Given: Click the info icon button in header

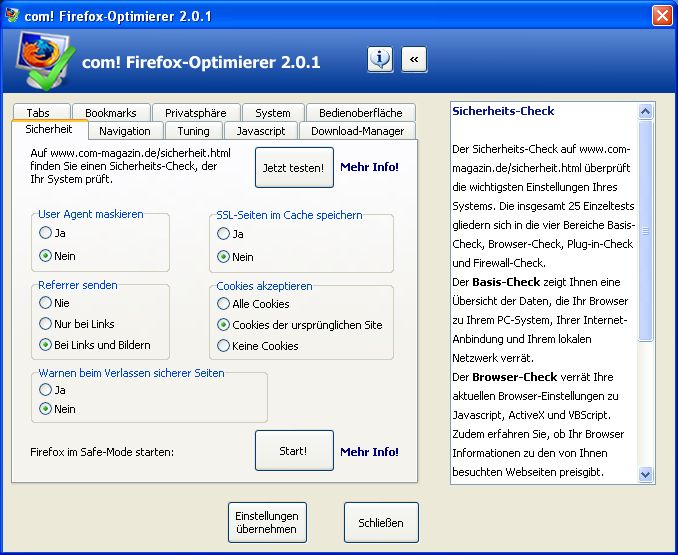Looking at the screenshot, I should tap(380, 60).
